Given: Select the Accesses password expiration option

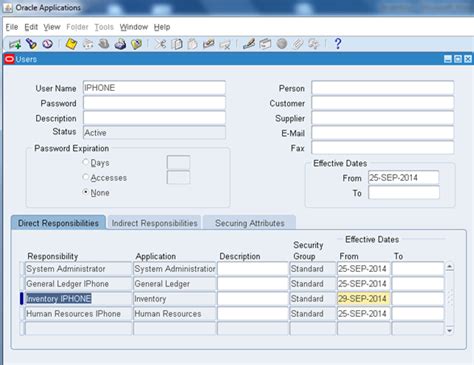Looking at the screenshot, I should pyautogui.click(x=86, y=177).
